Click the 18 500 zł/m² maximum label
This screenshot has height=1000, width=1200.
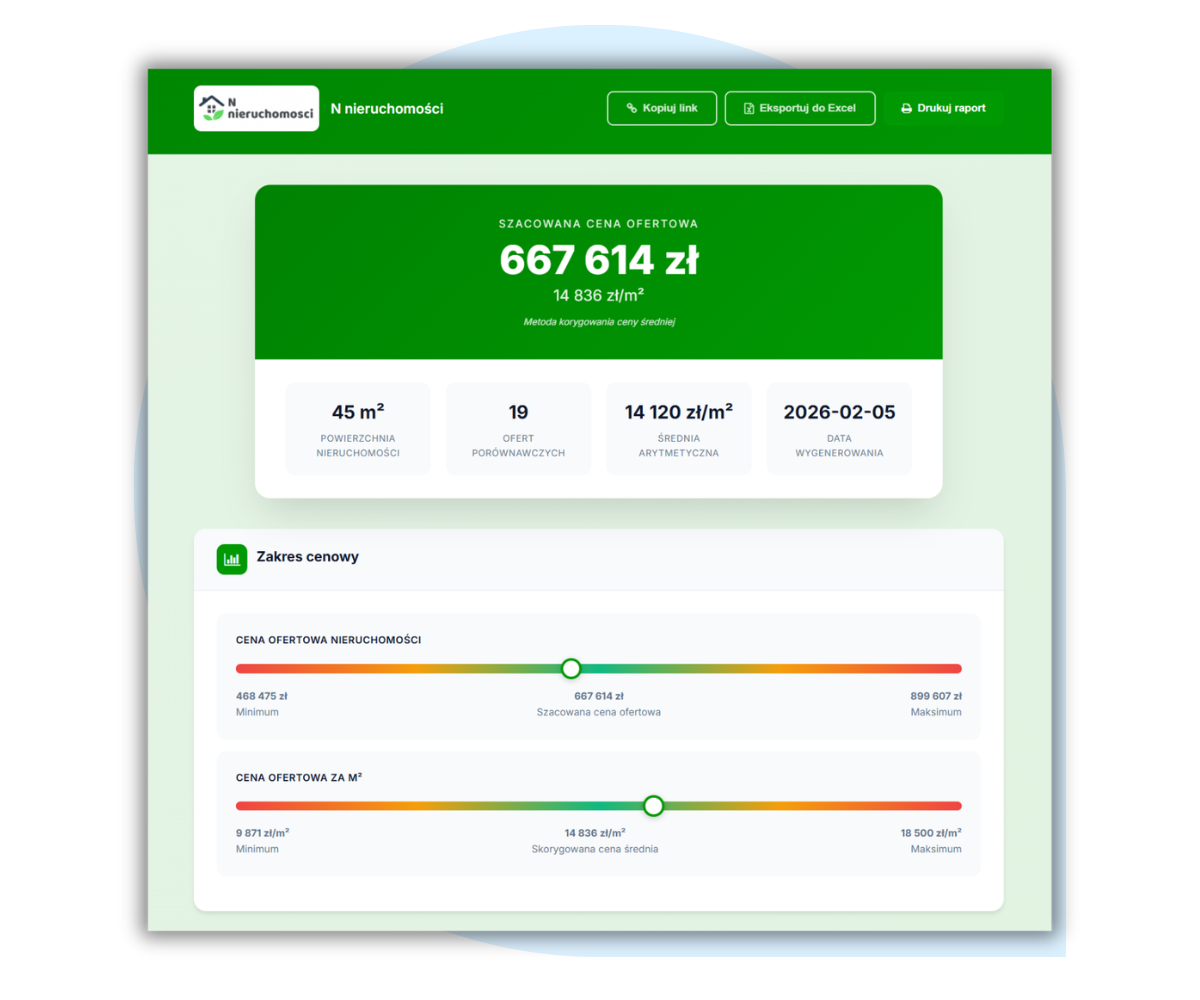[x=931, y=832]
